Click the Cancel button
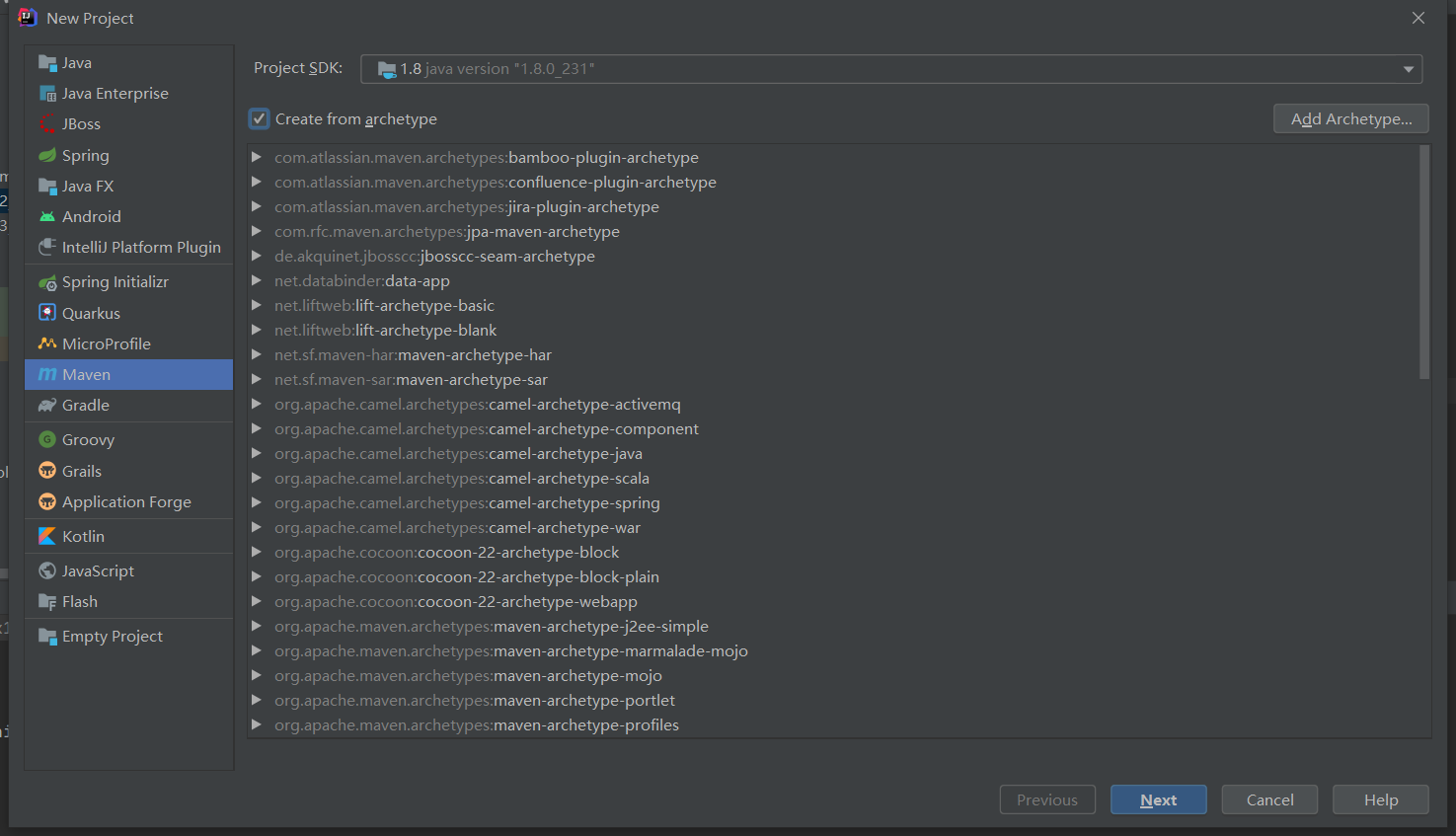 (1269, 799)
